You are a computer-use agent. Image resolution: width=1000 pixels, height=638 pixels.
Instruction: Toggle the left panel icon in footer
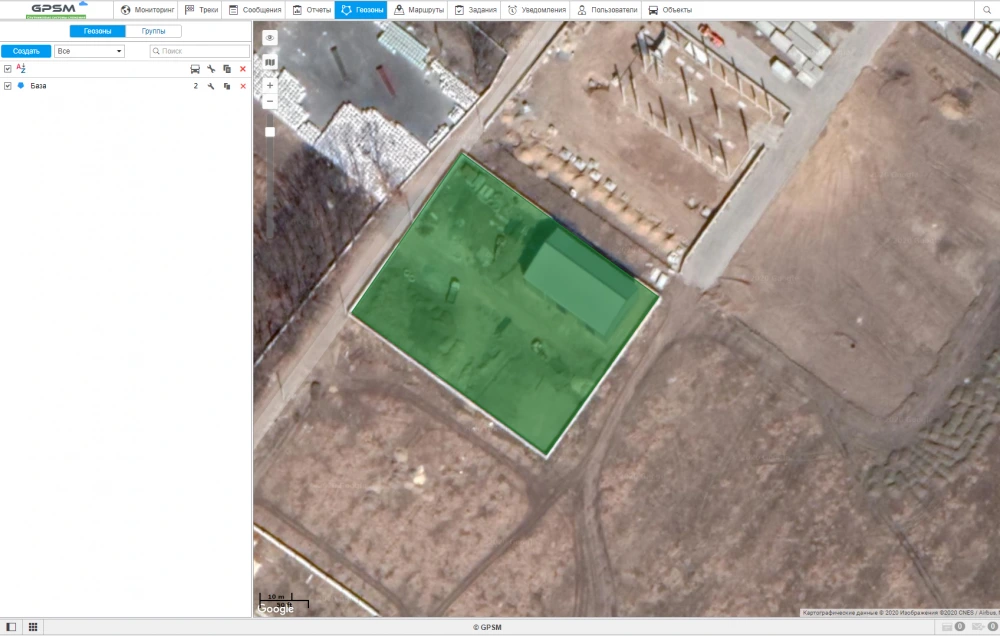tap(11, 627)
